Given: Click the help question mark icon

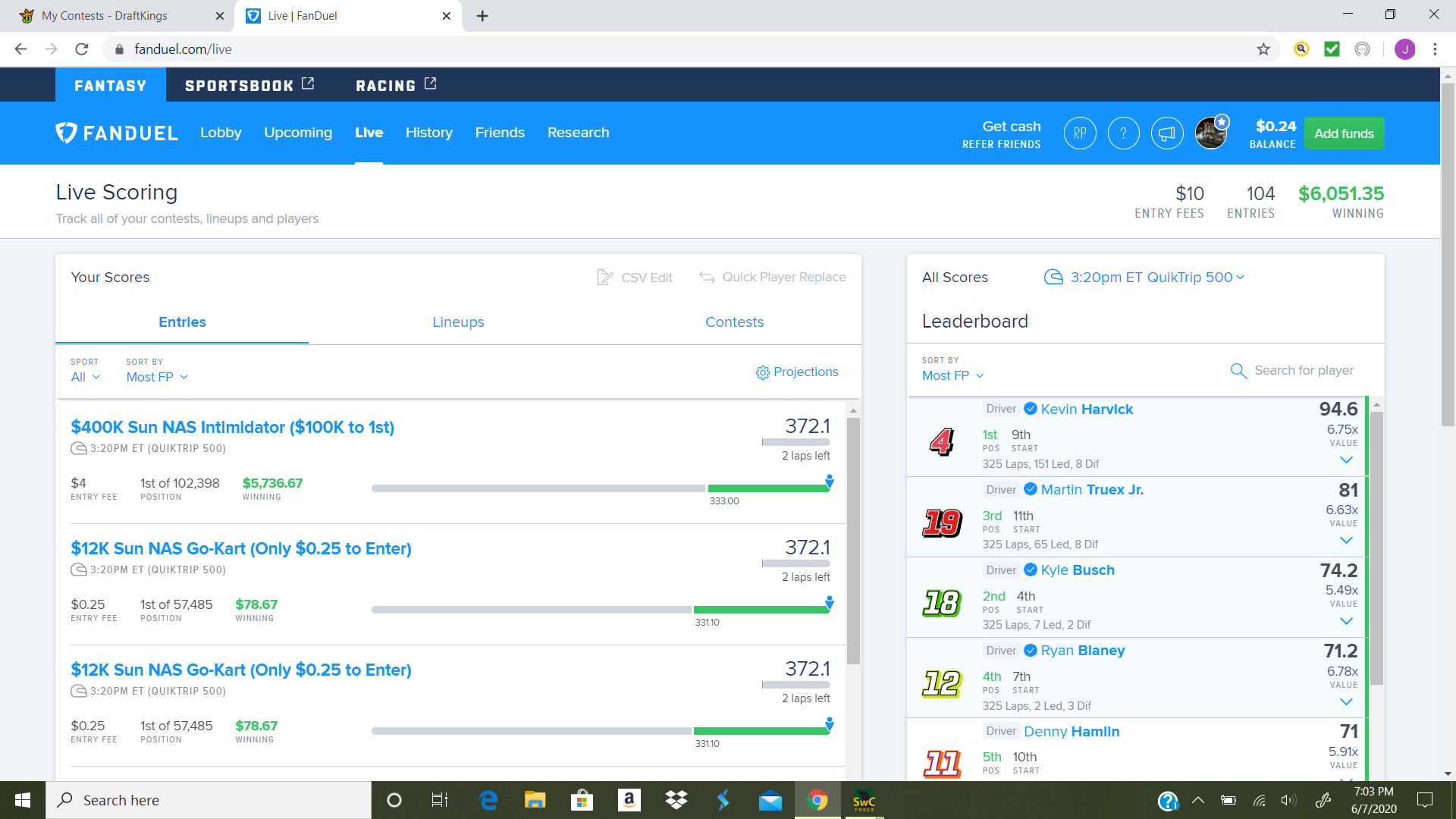Looking at the screenshot, I should coord(1122,133).
